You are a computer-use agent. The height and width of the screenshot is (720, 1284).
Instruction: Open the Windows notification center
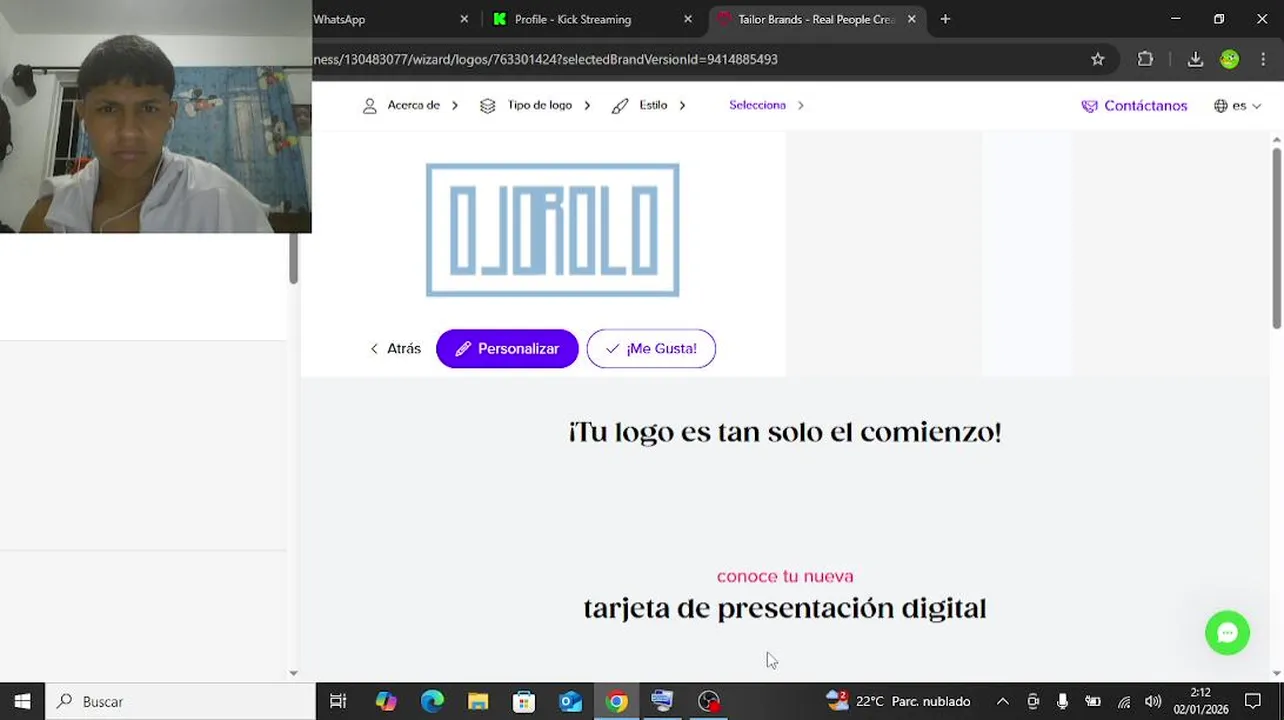1253,701
